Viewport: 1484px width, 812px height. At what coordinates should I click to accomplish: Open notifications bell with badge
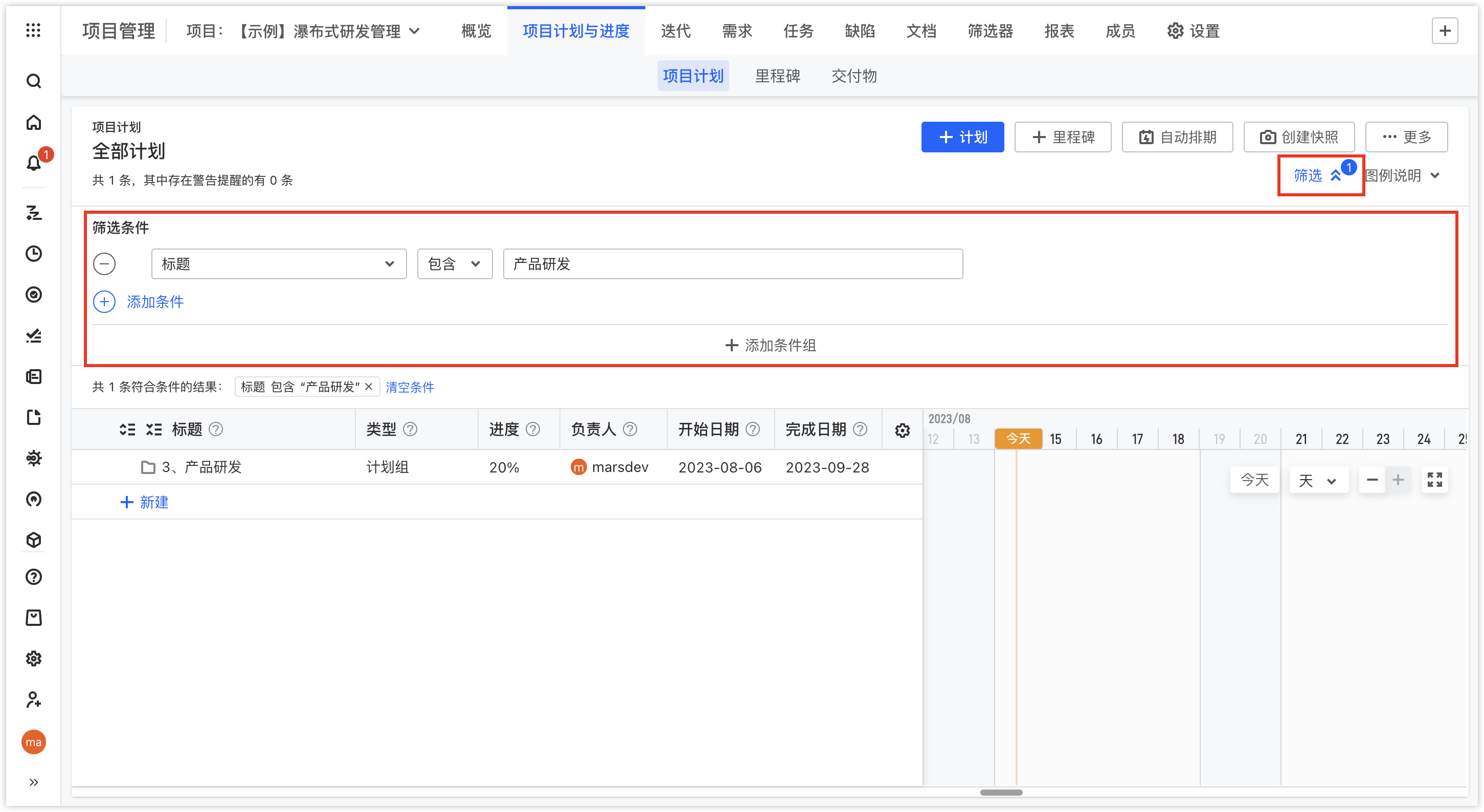(35, 163)
